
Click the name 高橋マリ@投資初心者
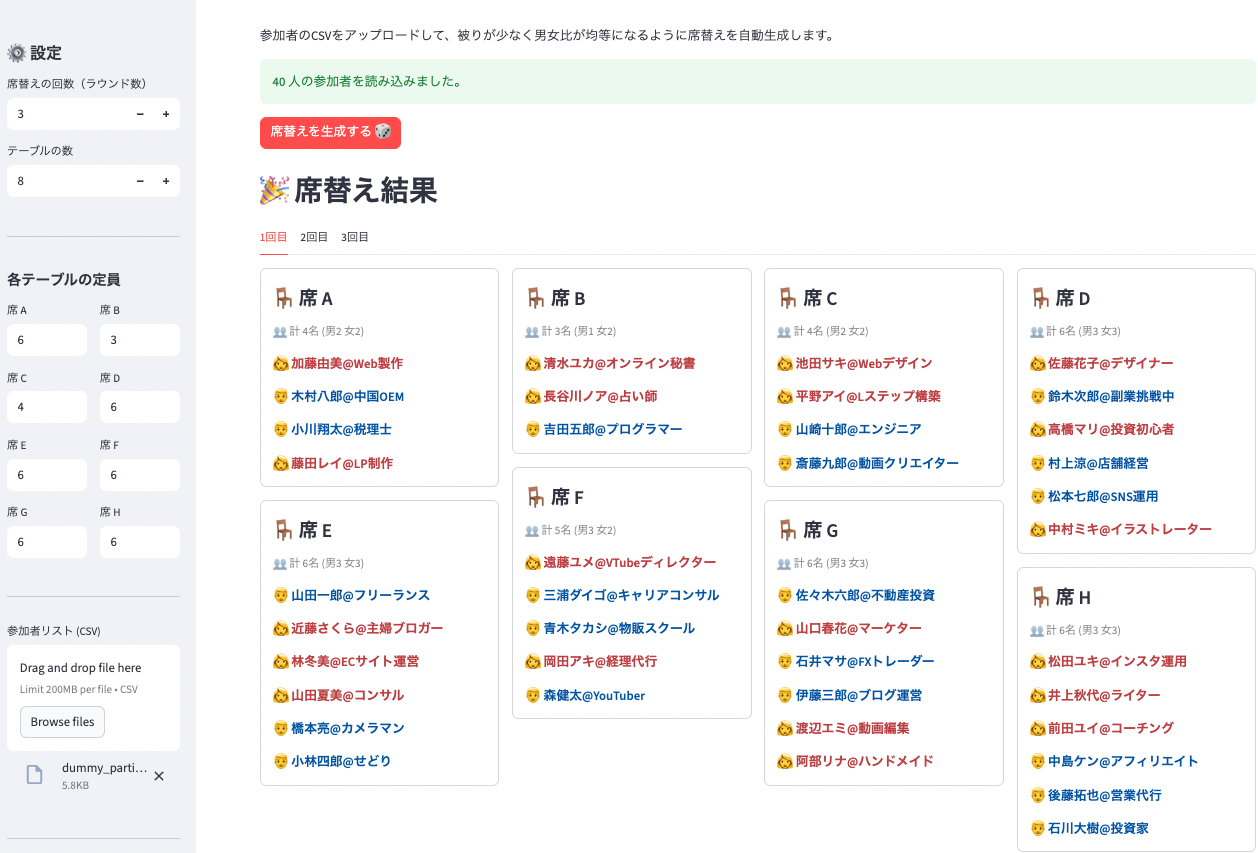[x=1111, y=430]
